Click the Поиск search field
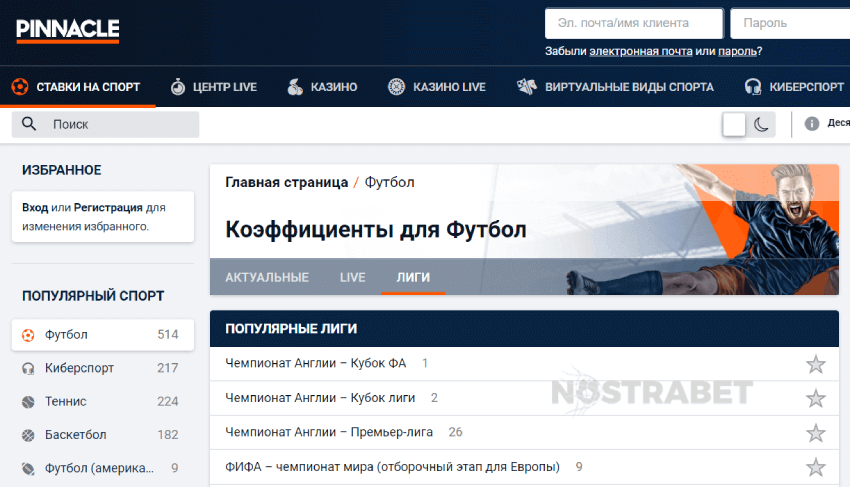This screenshot has width=850, height=487. (x=106, y=124)
